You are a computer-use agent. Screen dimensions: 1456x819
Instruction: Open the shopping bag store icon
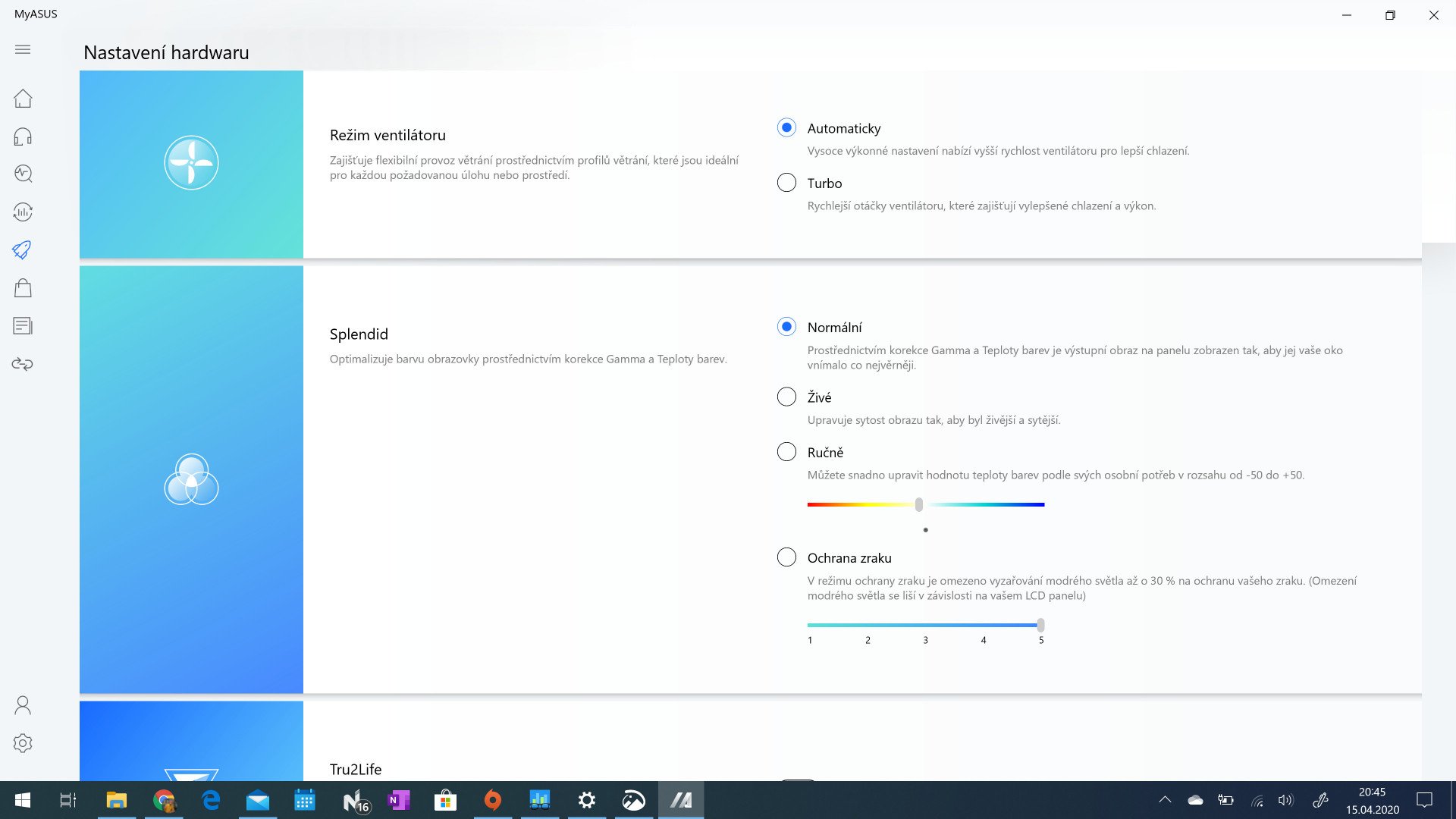(x=23, y=287)
